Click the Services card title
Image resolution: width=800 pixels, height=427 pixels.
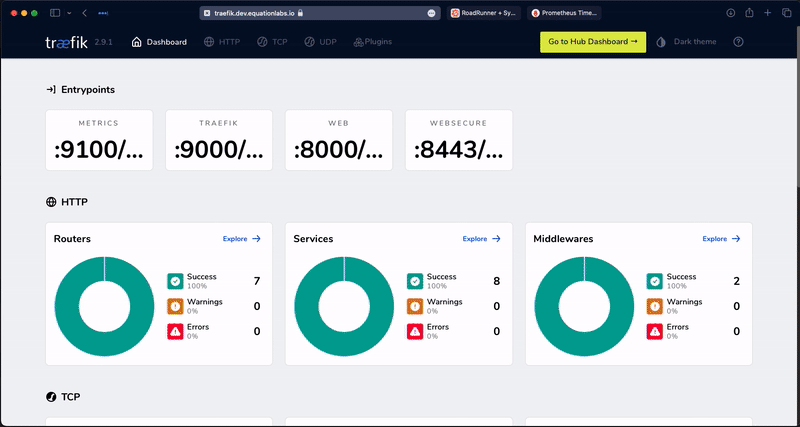(313, 239)
